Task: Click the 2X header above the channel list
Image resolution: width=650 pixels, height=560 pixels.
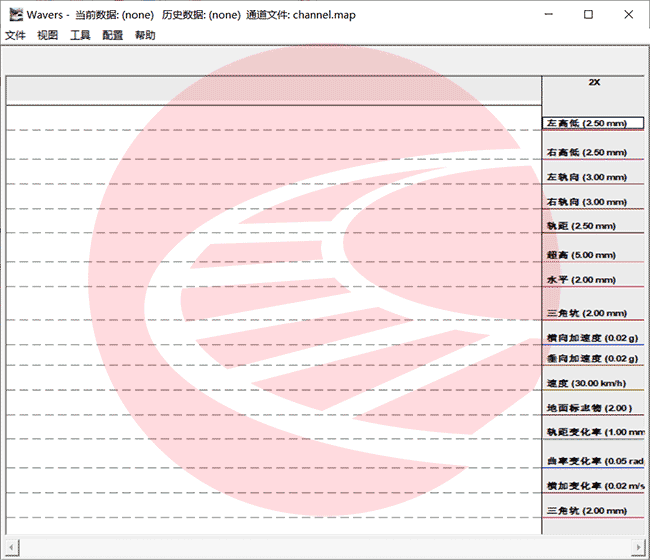Action: 594,82
